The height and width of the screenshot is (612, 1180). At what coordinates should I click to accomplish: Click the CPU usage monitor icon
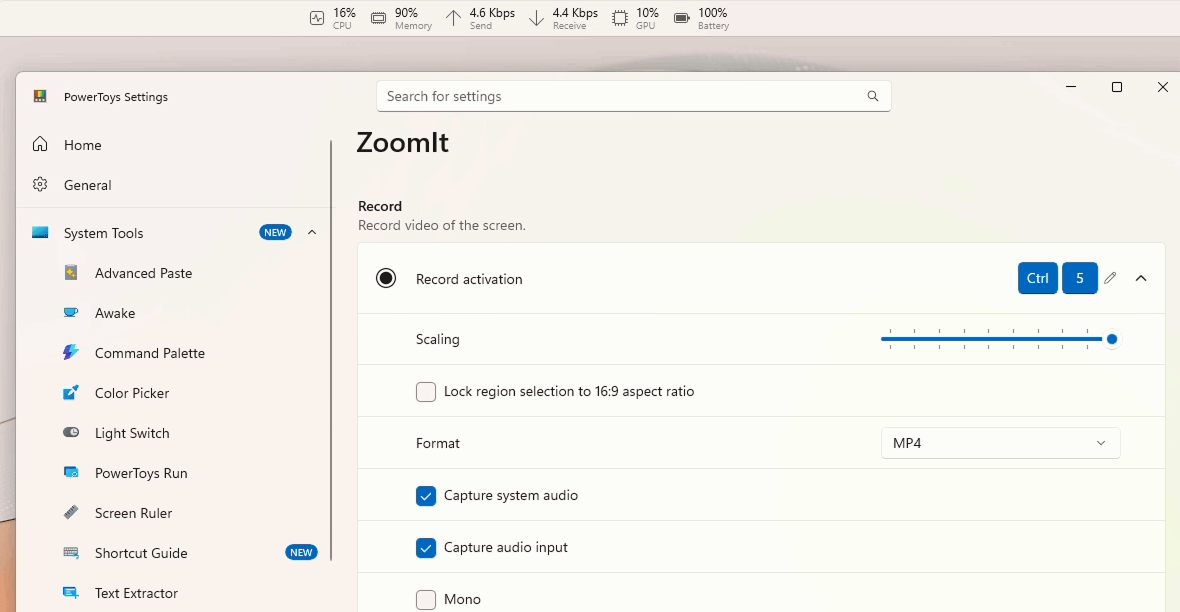(x=317, y=18)
